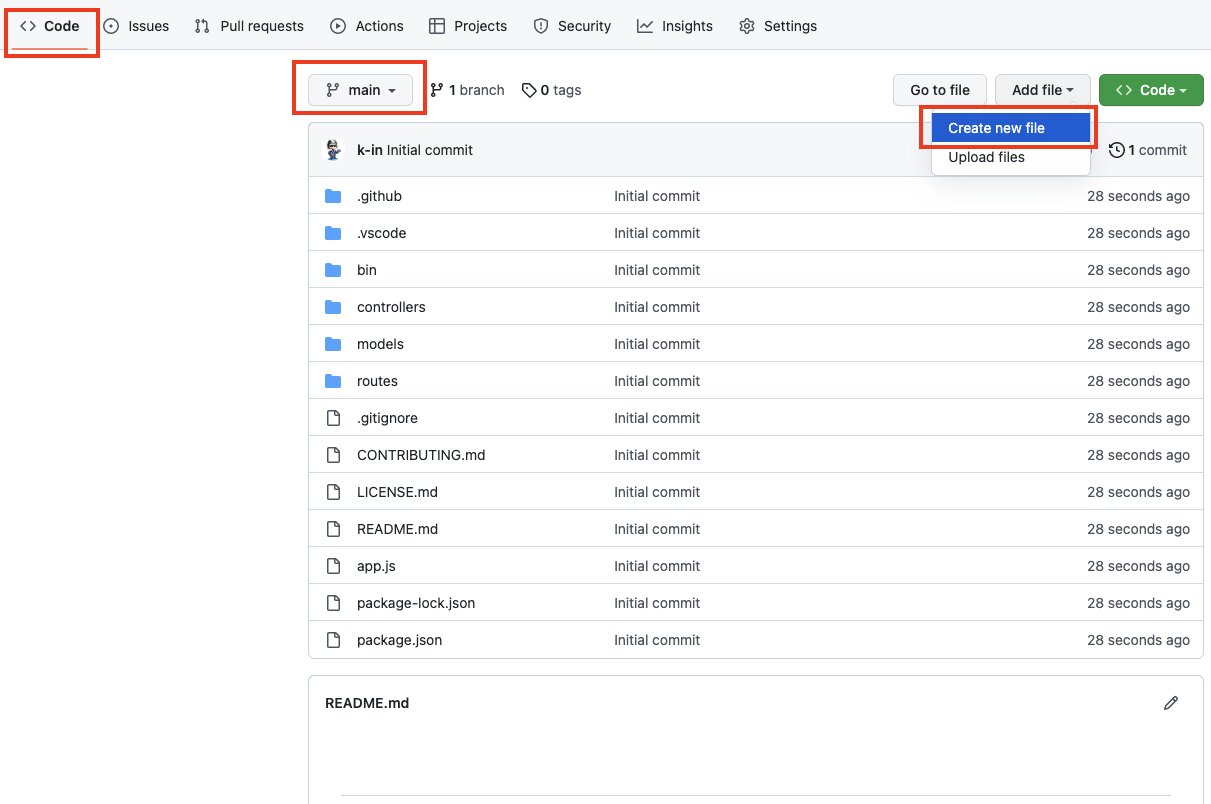1211x804 pixels.
Task: Click the folder icon beside .github
Action: [x=333, y=196]
